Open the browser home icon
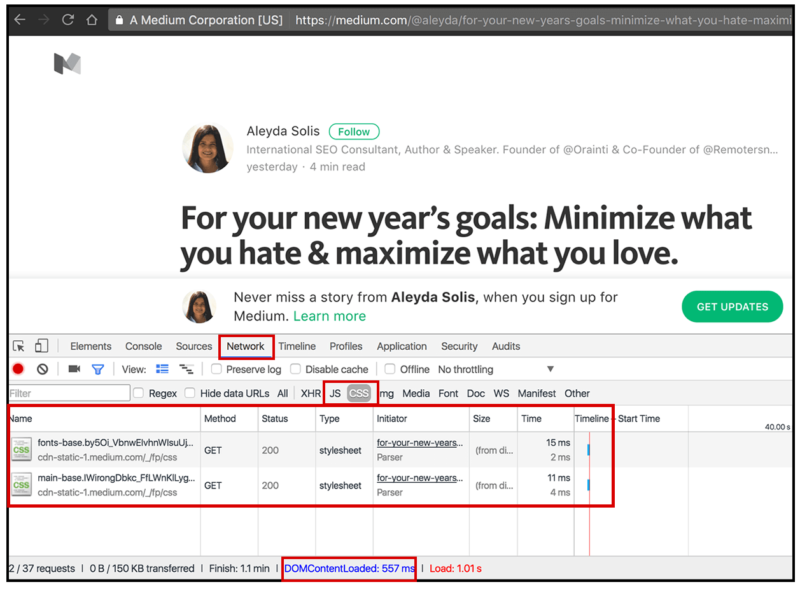 coord(92,19)
